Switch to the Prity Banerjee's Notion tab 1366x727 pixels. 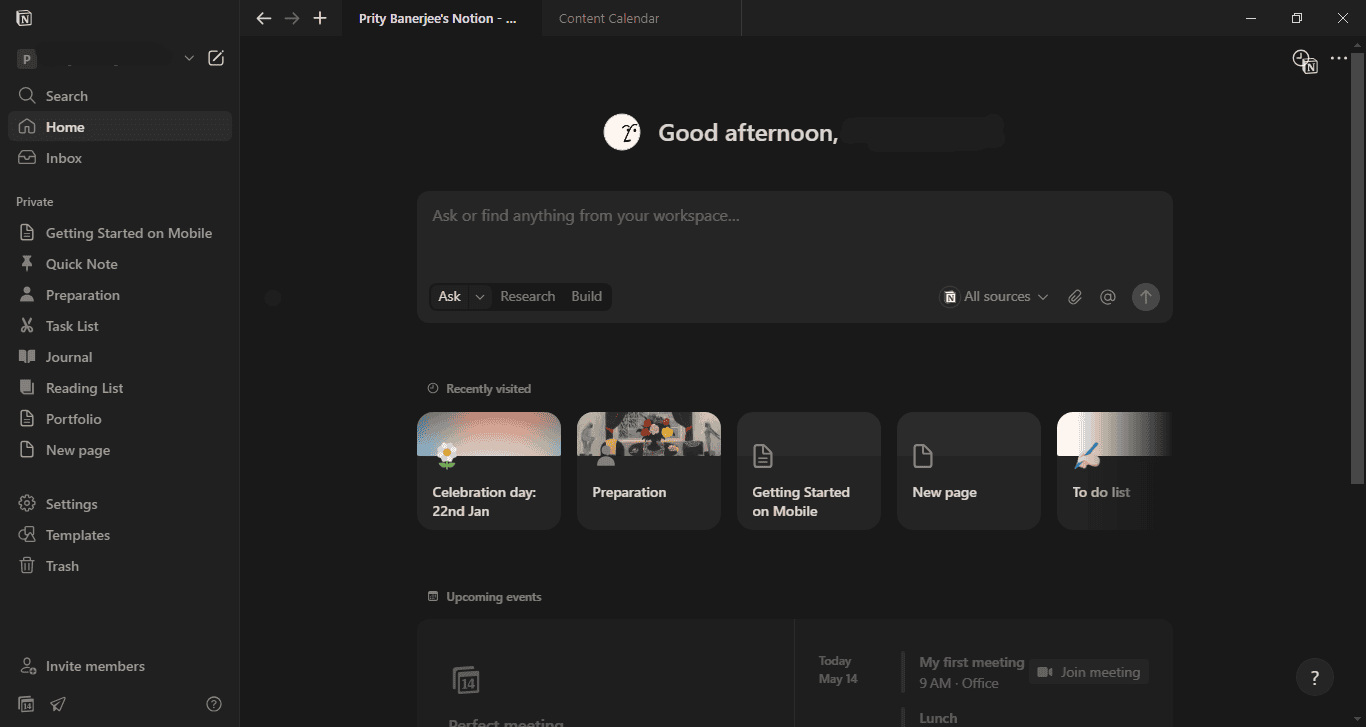(442, 18)
